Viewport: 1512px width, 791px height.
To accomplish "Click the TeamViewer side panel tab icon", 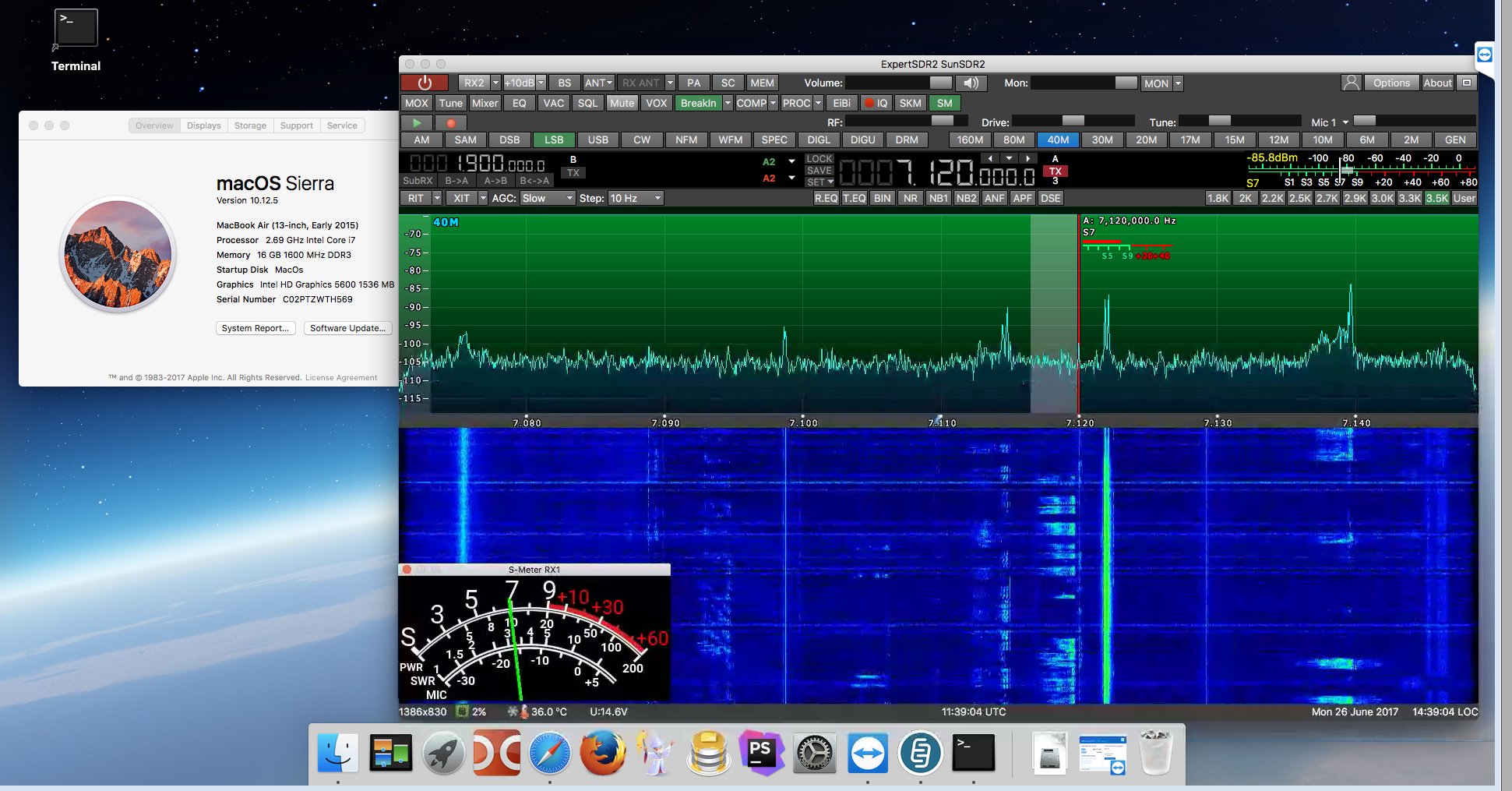I will 1484,55.
